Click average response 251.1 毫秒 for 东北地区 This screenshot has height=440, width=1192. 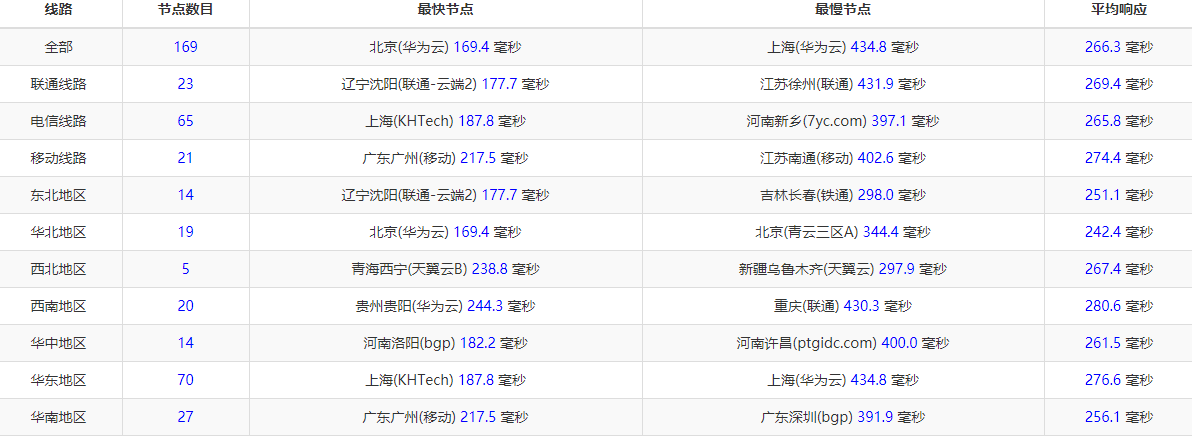coord(1119,195)
